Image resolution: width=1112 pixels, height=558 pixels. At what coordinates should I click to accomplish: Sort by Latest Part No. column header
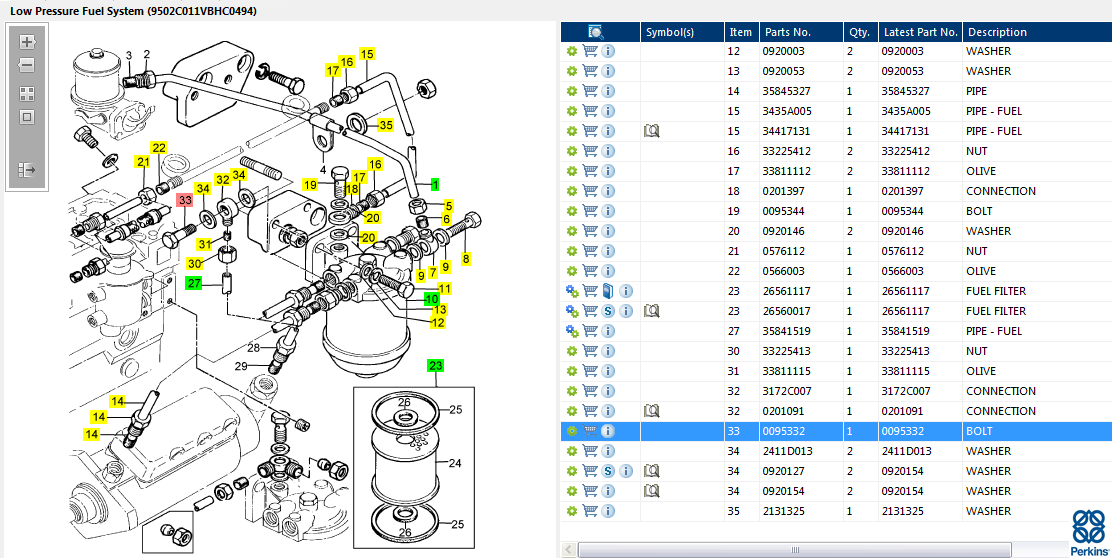click(x=921, y=32)
